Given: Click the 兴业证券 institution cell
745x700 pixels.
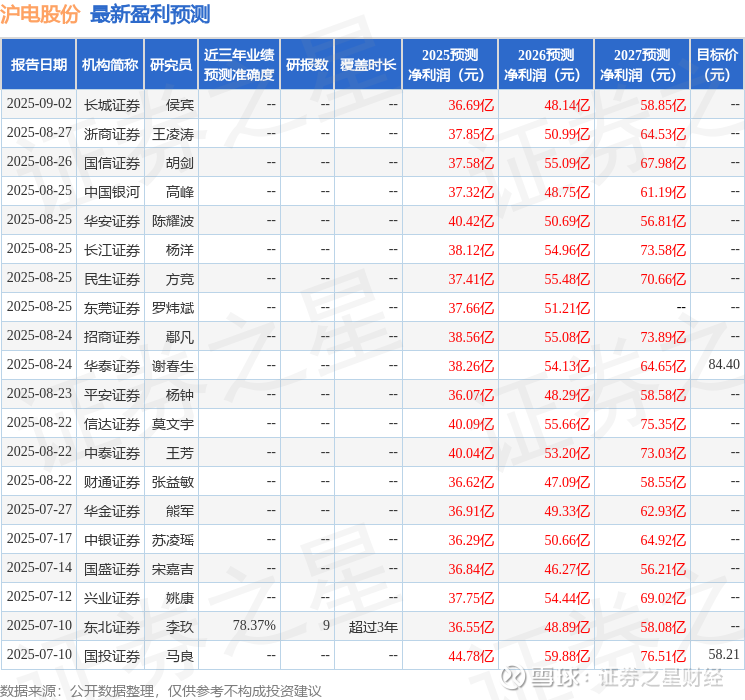Looking at the screenshot, I should [x=112, y=598].
